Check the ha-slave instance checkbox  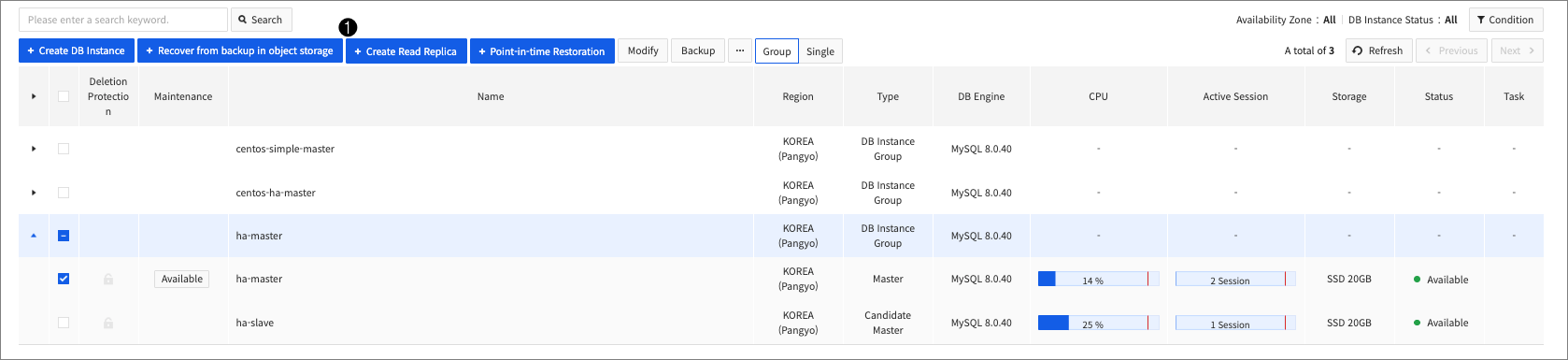point(64,323)
